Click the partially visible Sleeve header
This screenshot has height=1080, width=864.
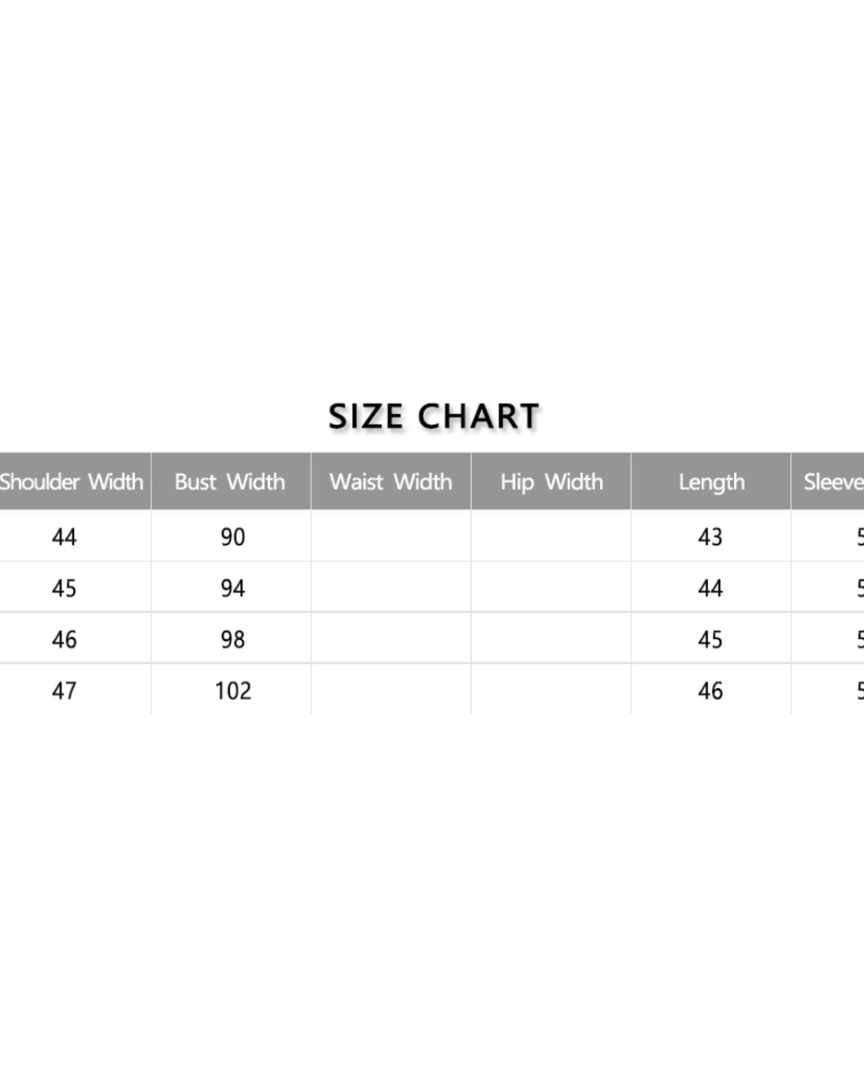coord(833,482)
